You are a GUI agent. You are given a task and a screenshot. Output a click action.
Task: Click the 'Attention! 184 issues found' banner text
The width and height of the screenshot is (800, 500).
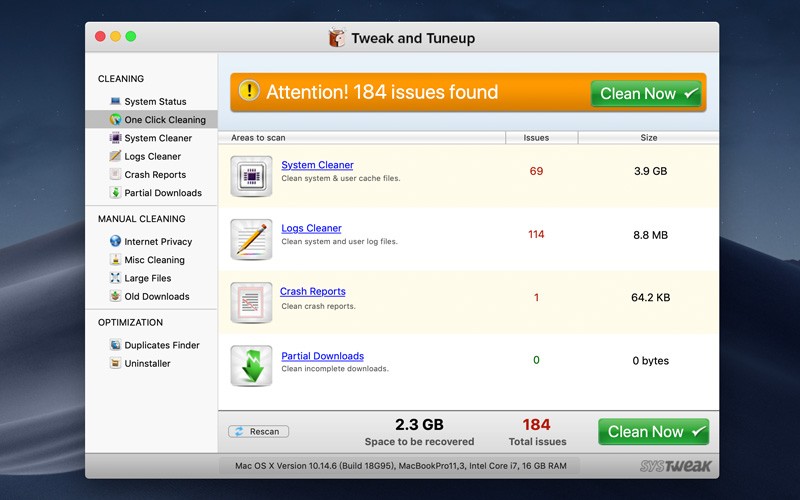[382, 92]
